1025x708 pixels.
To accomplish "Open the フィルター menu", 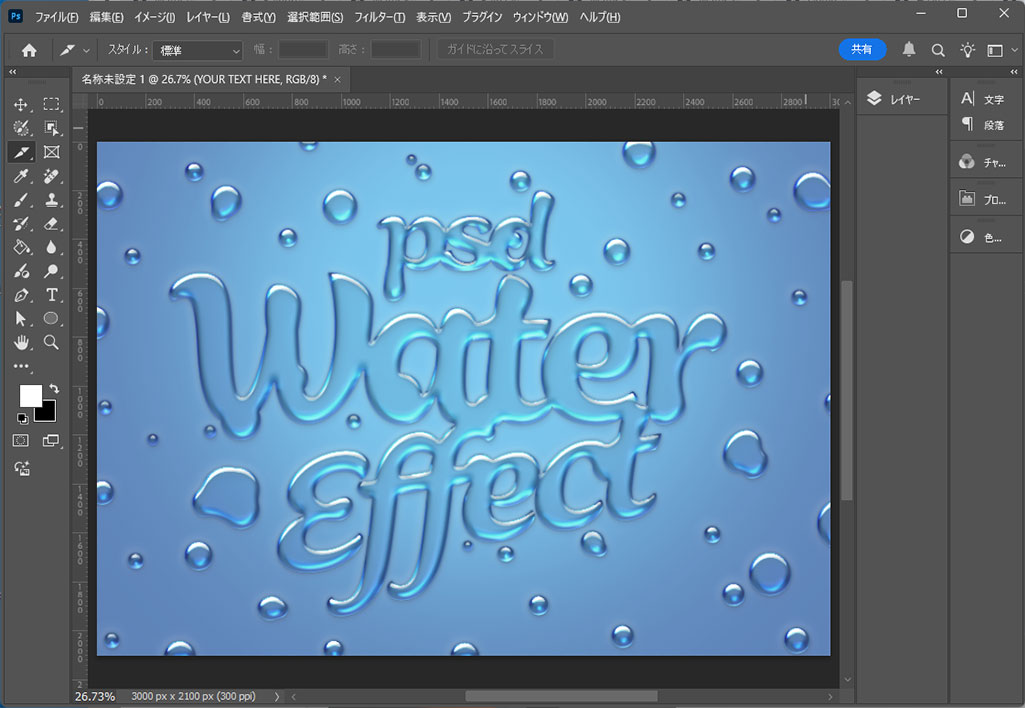I will pos(380,18).
